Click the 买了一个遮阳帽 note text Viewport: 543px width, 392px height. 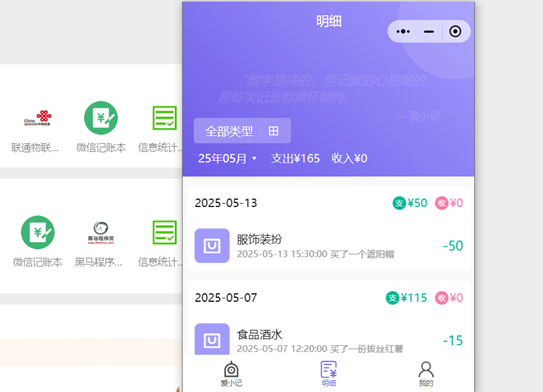tap(362, 255)
